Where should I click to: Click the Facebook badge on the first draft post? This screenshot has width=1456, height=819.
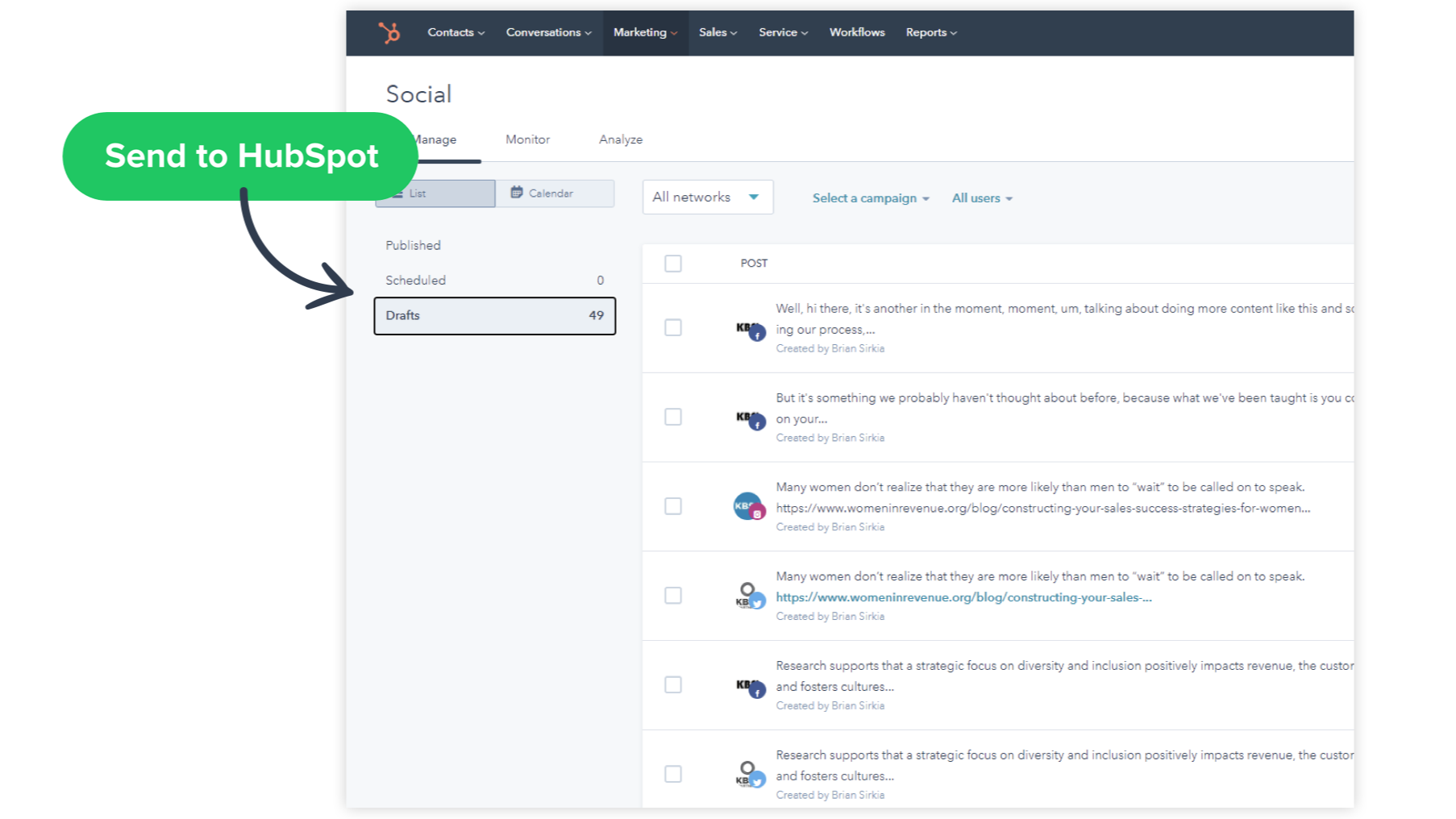tap(757, 333)
